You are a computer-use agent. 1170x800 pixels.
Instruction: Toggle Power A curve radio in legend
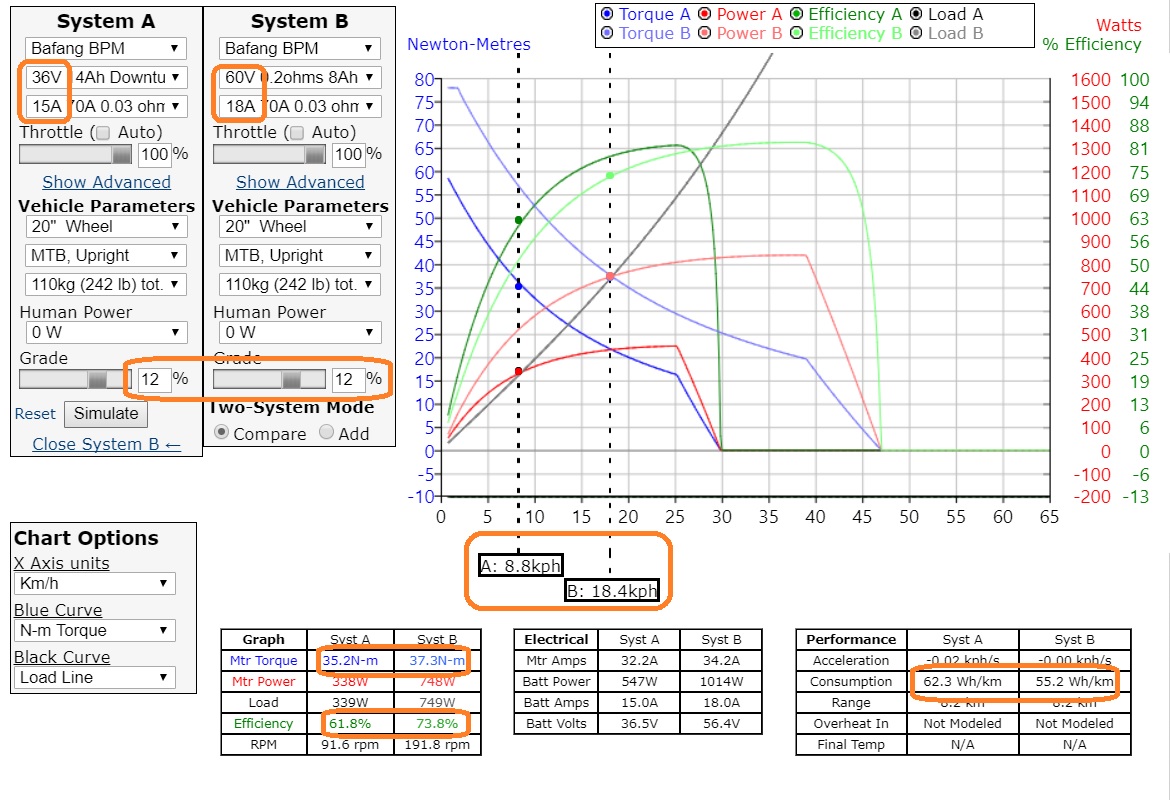[704, 13]
